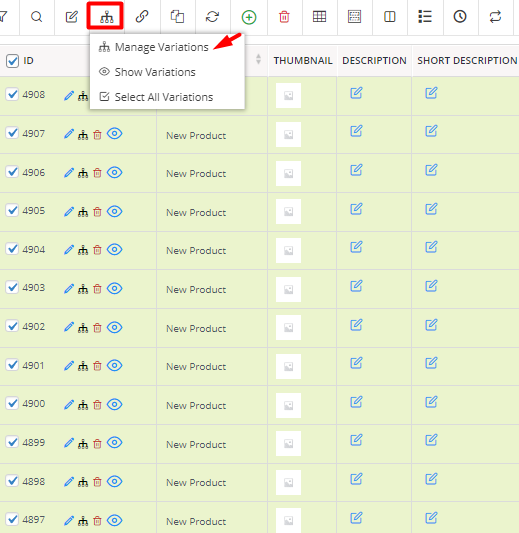Delete product 4901 using its trash icon

(x=97, y=366)
